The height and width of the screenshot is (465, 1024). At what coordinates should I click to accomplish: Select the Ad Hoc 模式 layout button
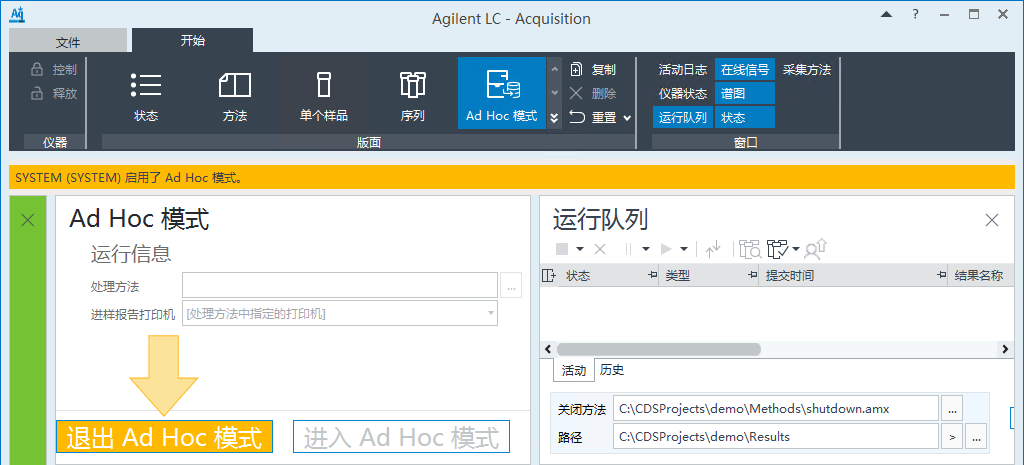(502, 93)
